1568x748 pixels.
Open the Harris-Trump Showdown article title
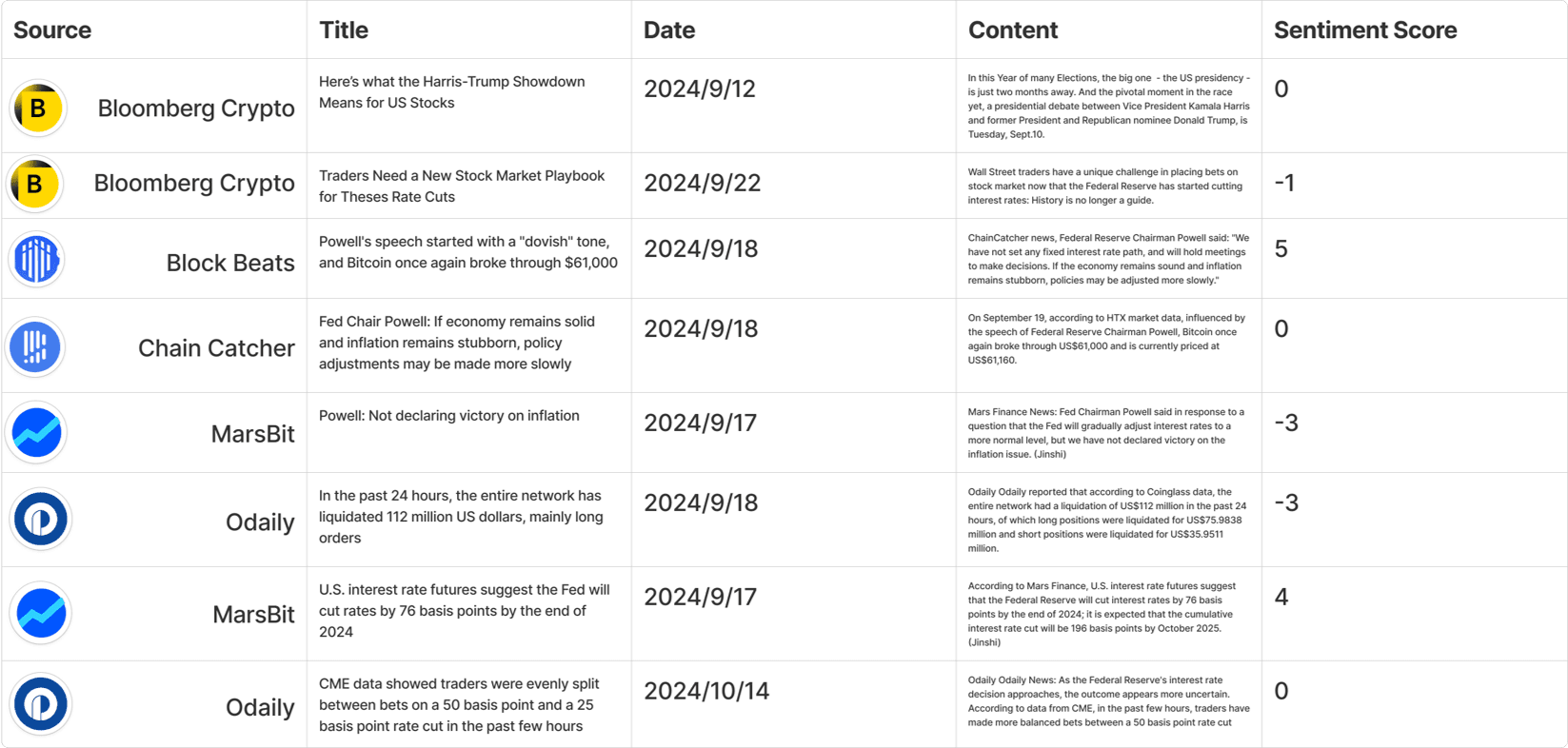coord(451,92)
